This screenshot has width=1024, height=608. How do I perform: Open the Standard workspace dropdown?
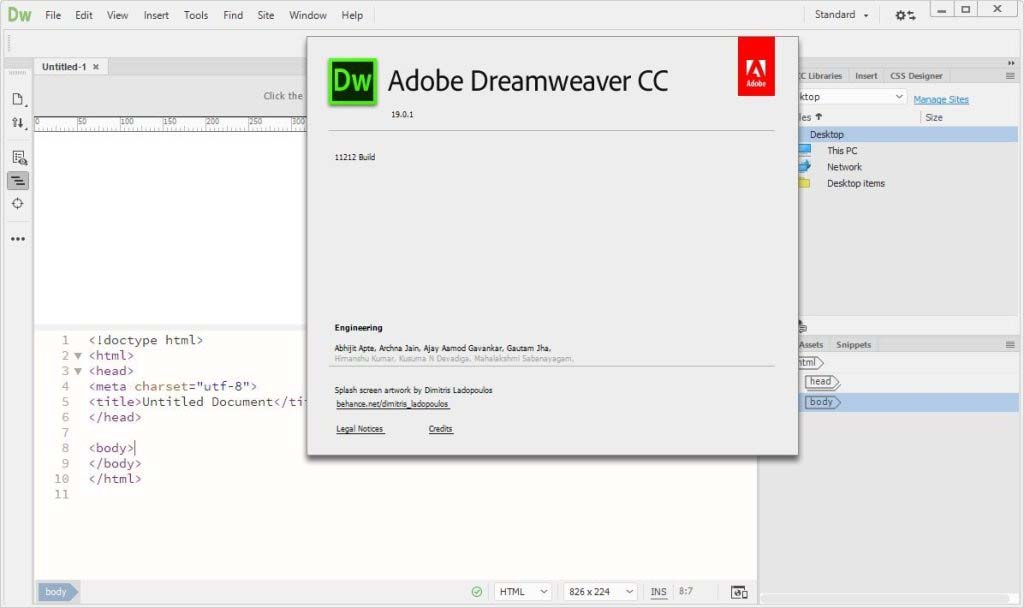pyautogui.click(x=841, y=14)
